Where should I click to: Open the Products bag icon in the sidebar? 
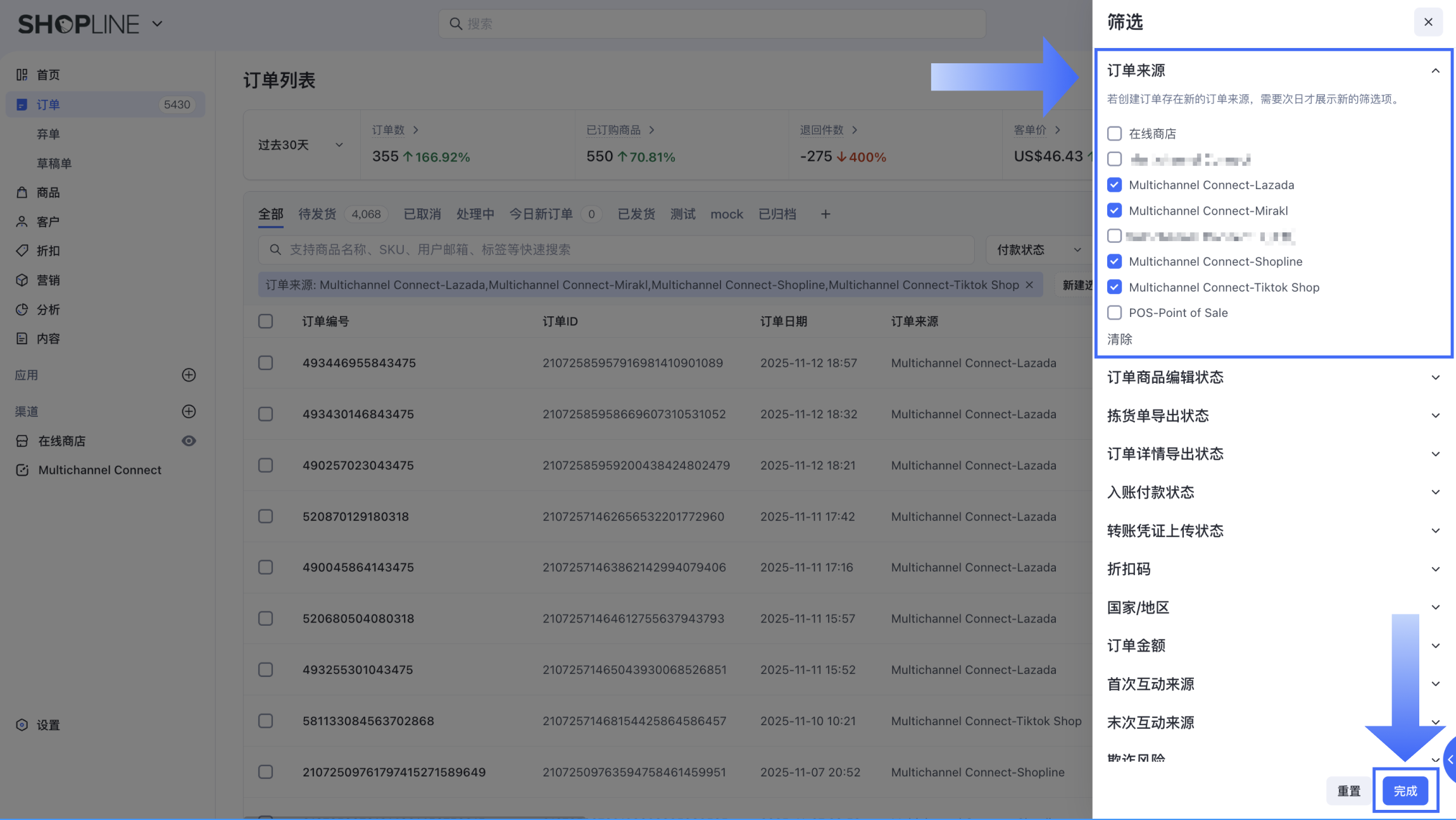(x=22, y=192)
